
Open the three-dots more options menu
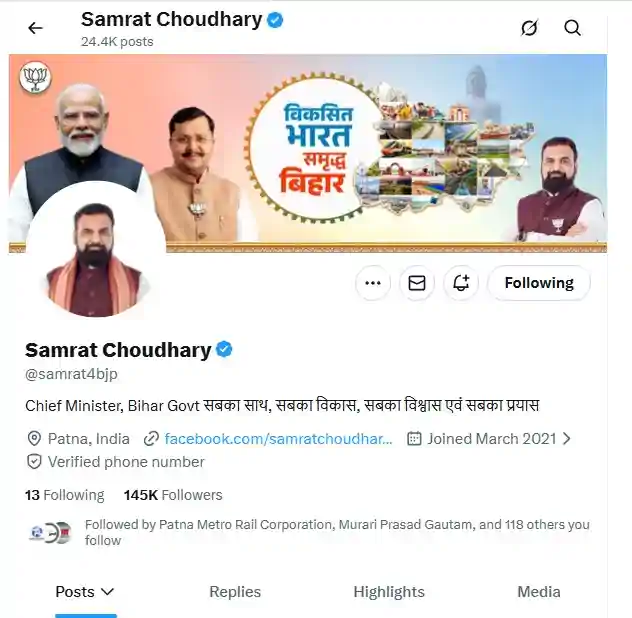coord(373,283)
